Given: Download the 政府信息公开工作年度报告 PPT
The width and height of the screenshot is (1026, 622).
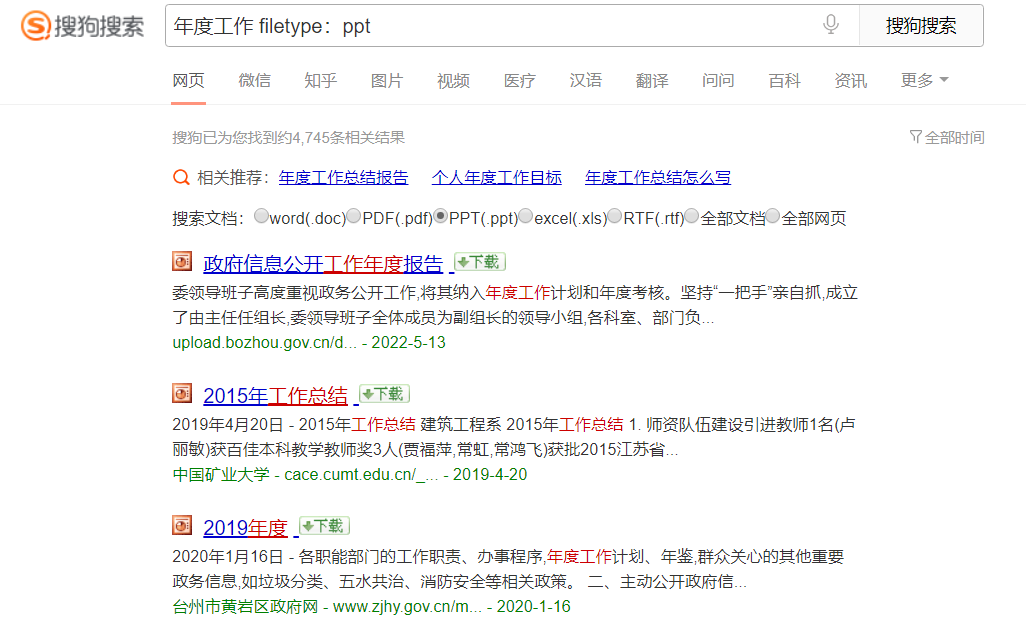Looking at the screenshot, I should [481, 261].
